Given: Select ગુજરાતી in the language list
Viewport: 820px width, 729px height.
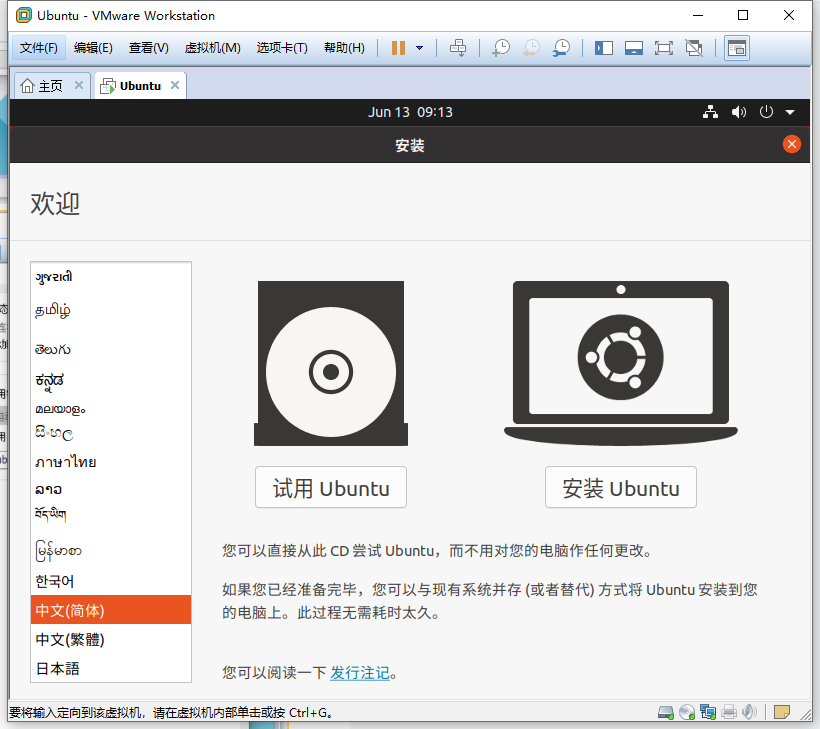Looking at the screenshot, I should tap(111, 277).
